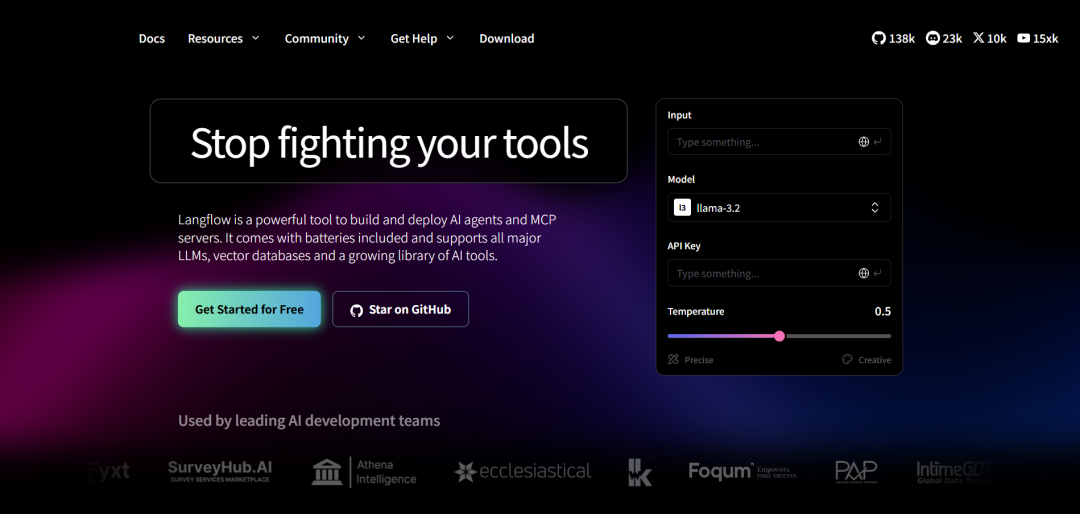The image size is (1080, 514).
Task: Click the Temperature slider handle
Action: pos(779,336)
